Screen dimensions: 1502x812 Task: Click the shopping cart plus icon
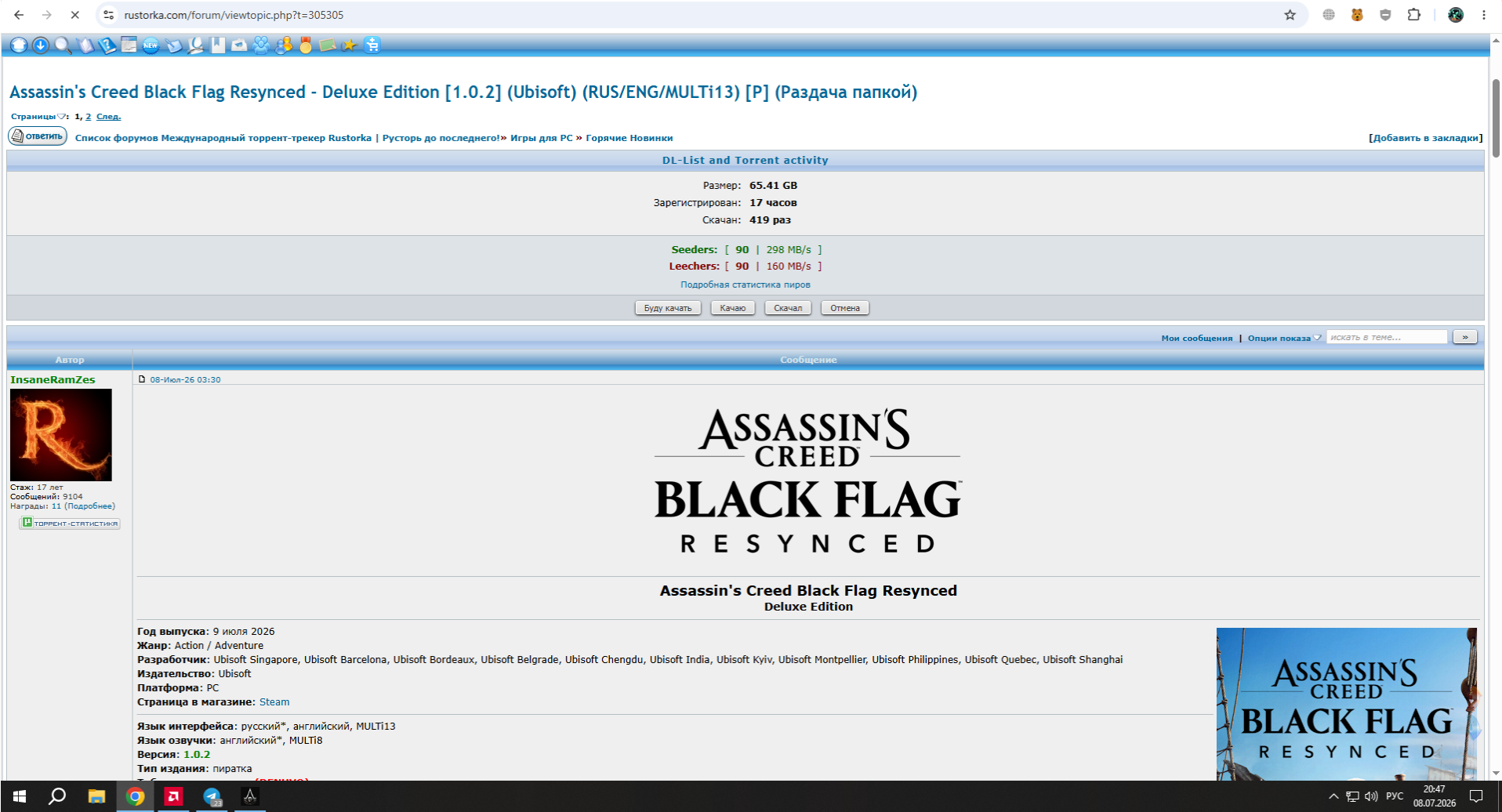[372, 45]
